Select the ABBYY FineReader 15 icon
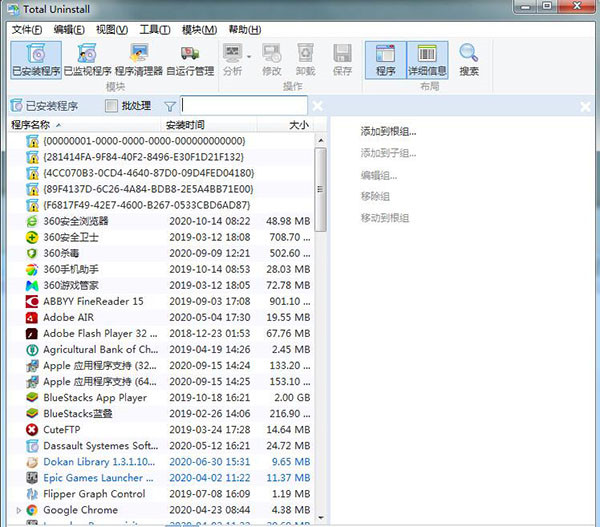600x527 pixels. (32, 302)
